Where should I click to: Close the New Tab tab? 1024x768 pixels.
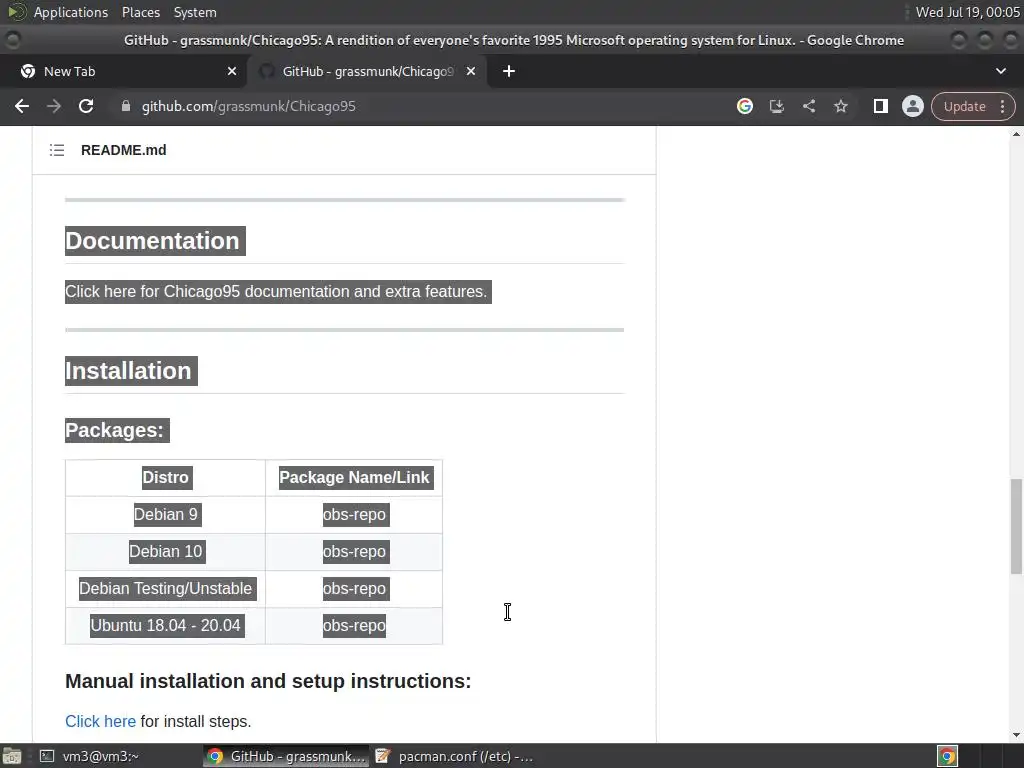[x=232, y=71]
